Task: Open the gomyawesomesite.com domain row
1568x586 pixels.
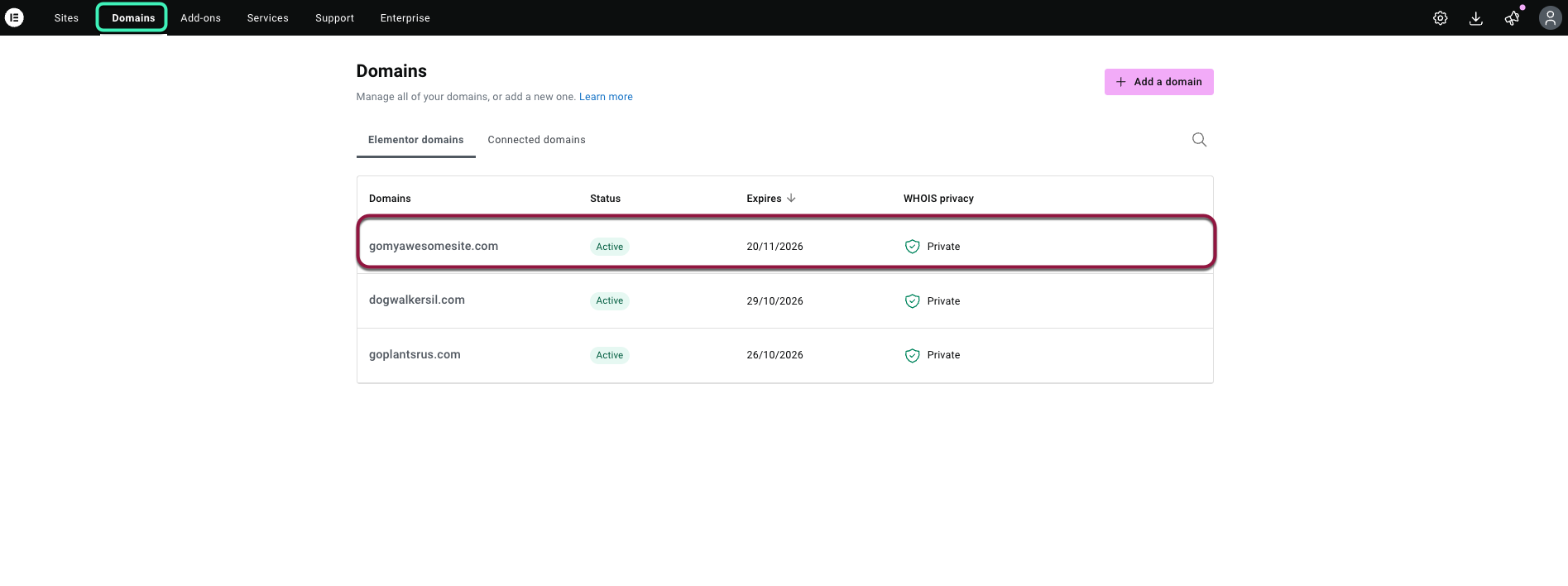Action: coord(434,247)
